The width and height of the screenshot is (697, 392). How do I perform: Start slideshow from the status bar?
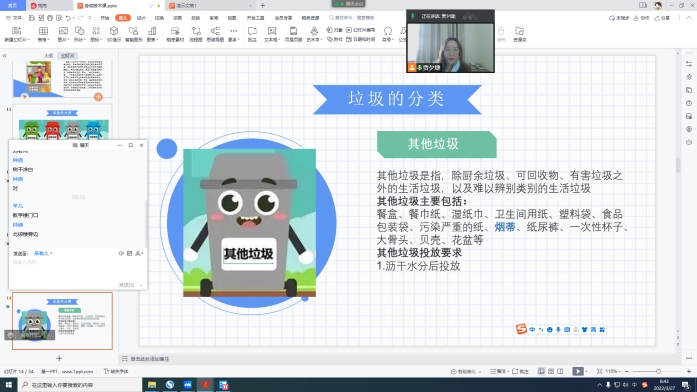pyautogui.click(x=577, y=371)
